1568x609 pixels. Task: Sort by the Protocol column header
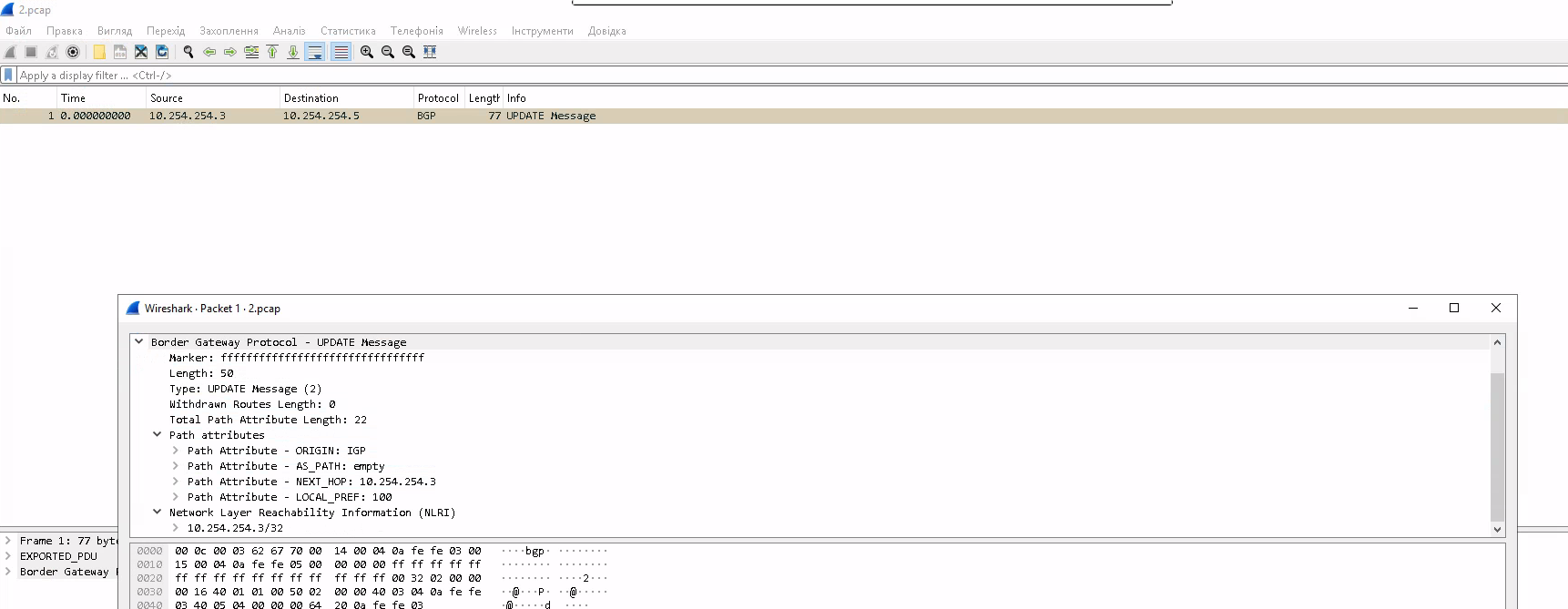pyautogui.click(x=440, y=98)
